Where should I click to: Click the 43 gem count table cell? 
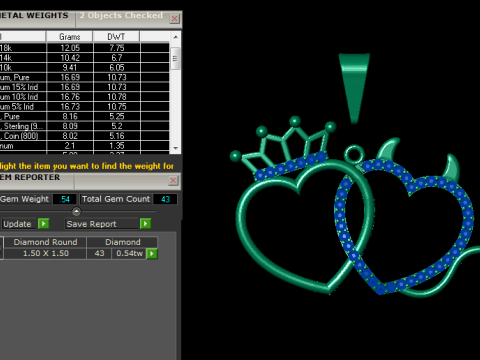(x=99, y=253)
